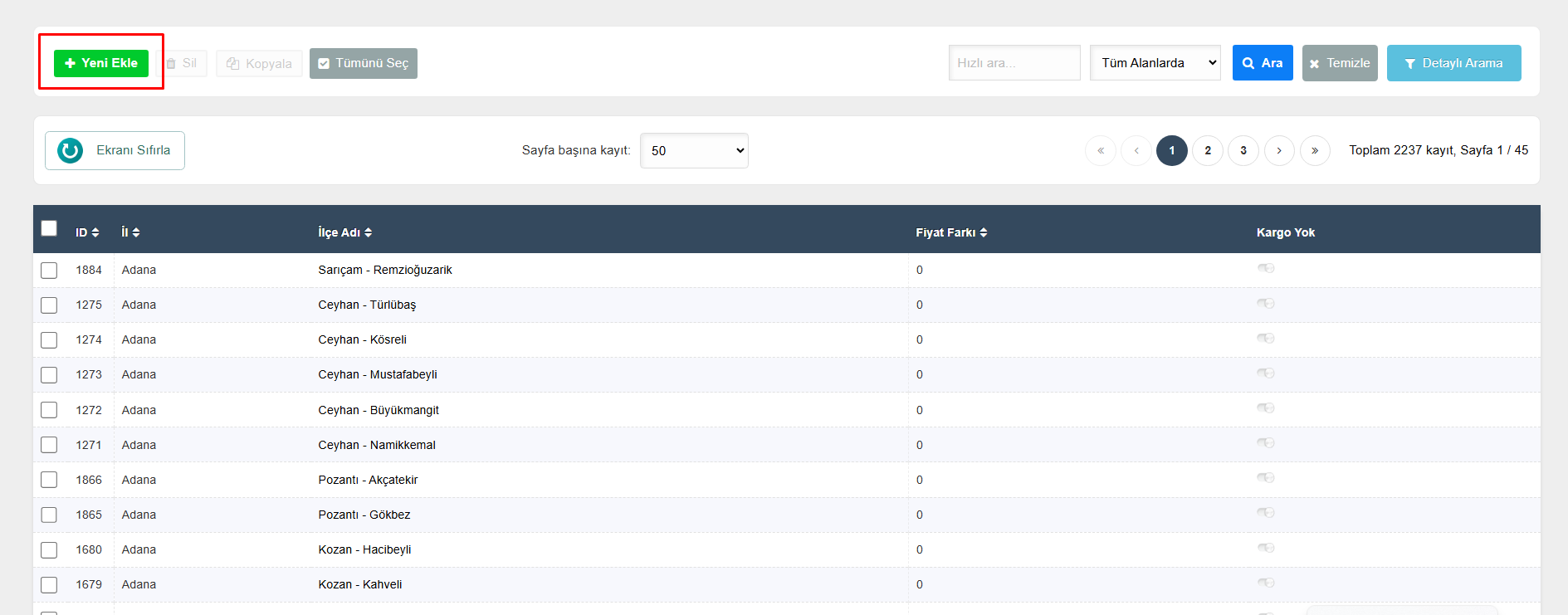Go to the last page with the double arrow

pos(1315,150)
